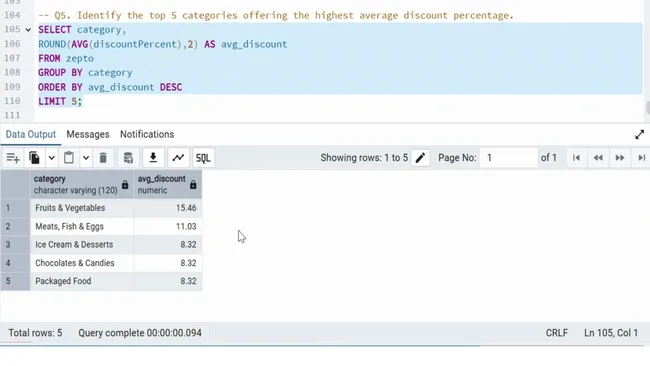Open the Graph Visualiser icon
This screenshot has height=366, width=650.
(178, 158)
